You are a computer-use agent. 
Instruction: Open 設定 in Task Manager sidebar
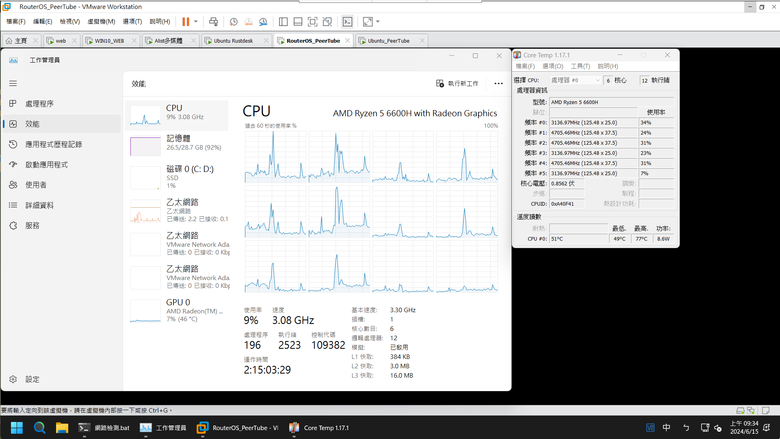pyautogui.click(x=61, y=379)
